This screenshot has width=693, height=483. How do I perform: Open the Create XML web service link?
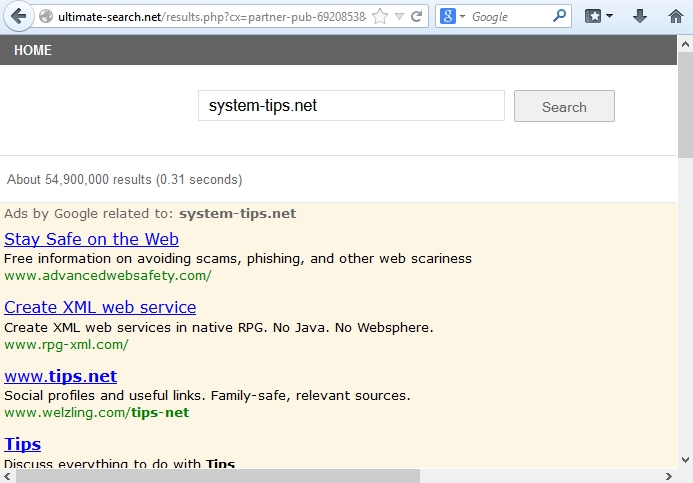pos(100,307)
